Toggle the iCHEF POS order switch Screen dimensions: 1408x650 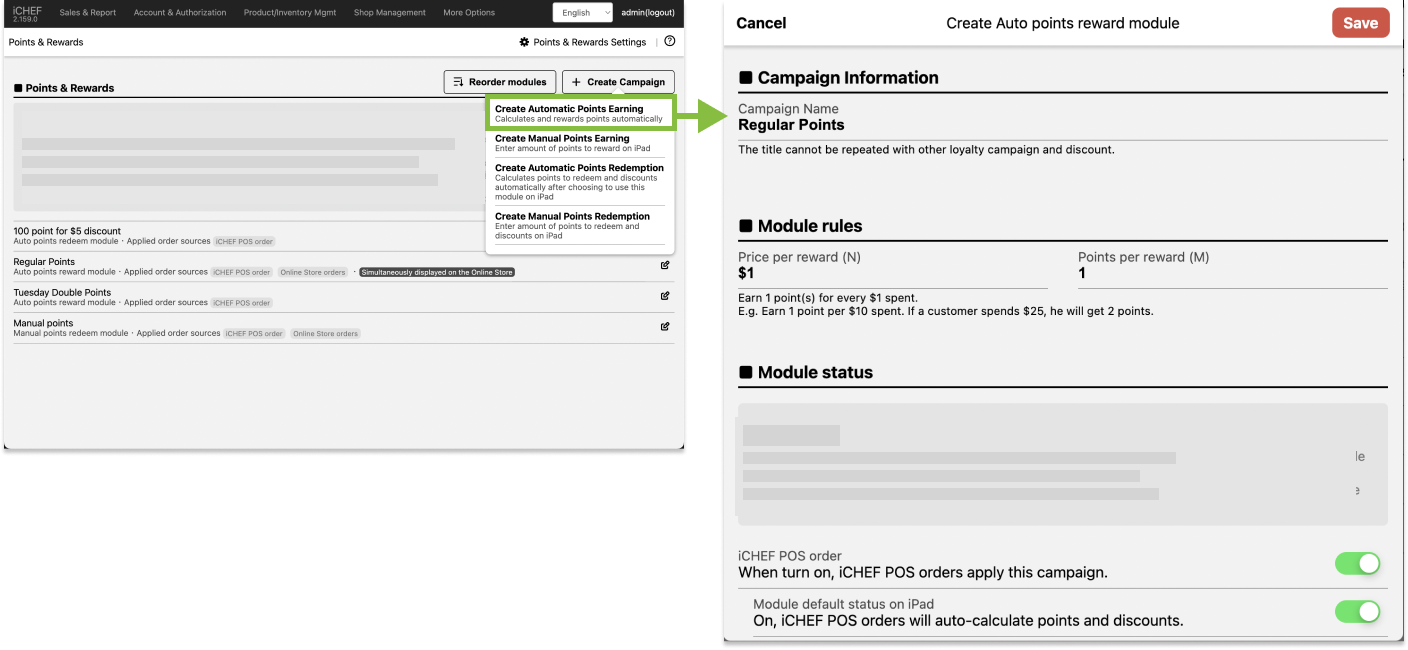coord(1357,564)
